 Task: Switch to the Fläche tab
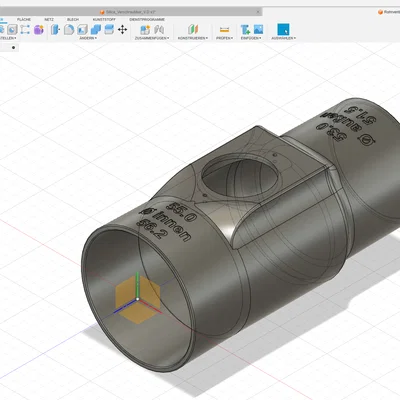[x=24, y=20]
